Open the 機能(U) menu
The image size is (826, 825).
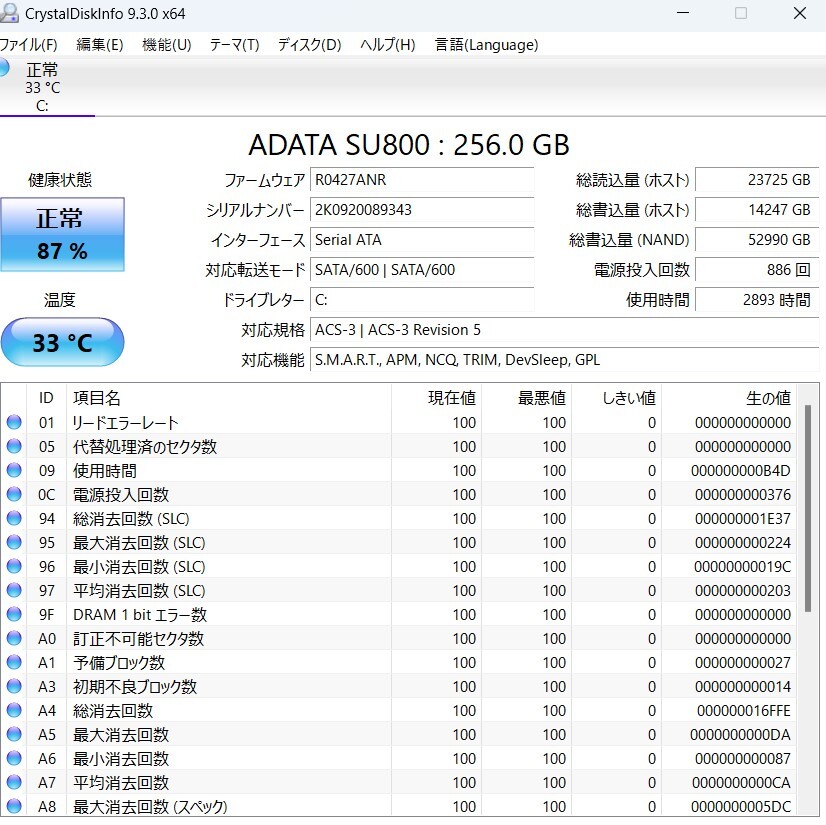pos(166,45)
